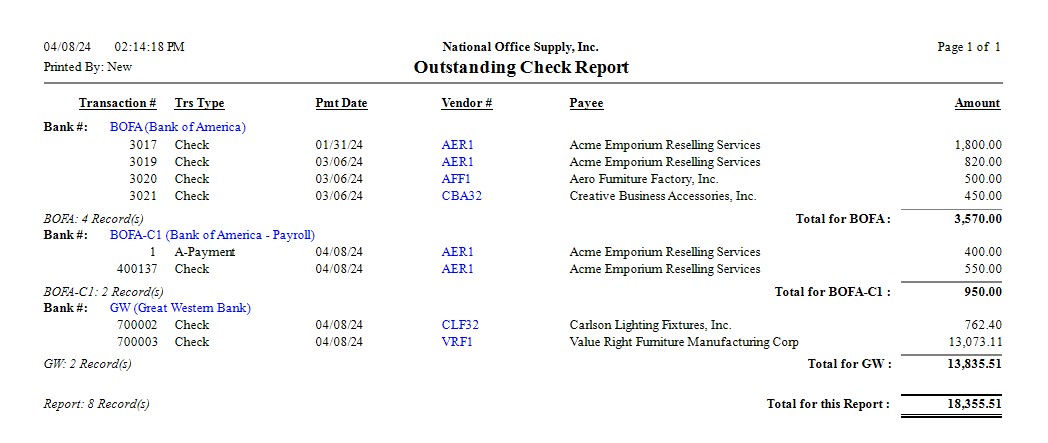Image resolution: width=1048 pixels, height=443 pixels.
Task: Click vendor AER1 link for check 3019
Action: [457, 162]
